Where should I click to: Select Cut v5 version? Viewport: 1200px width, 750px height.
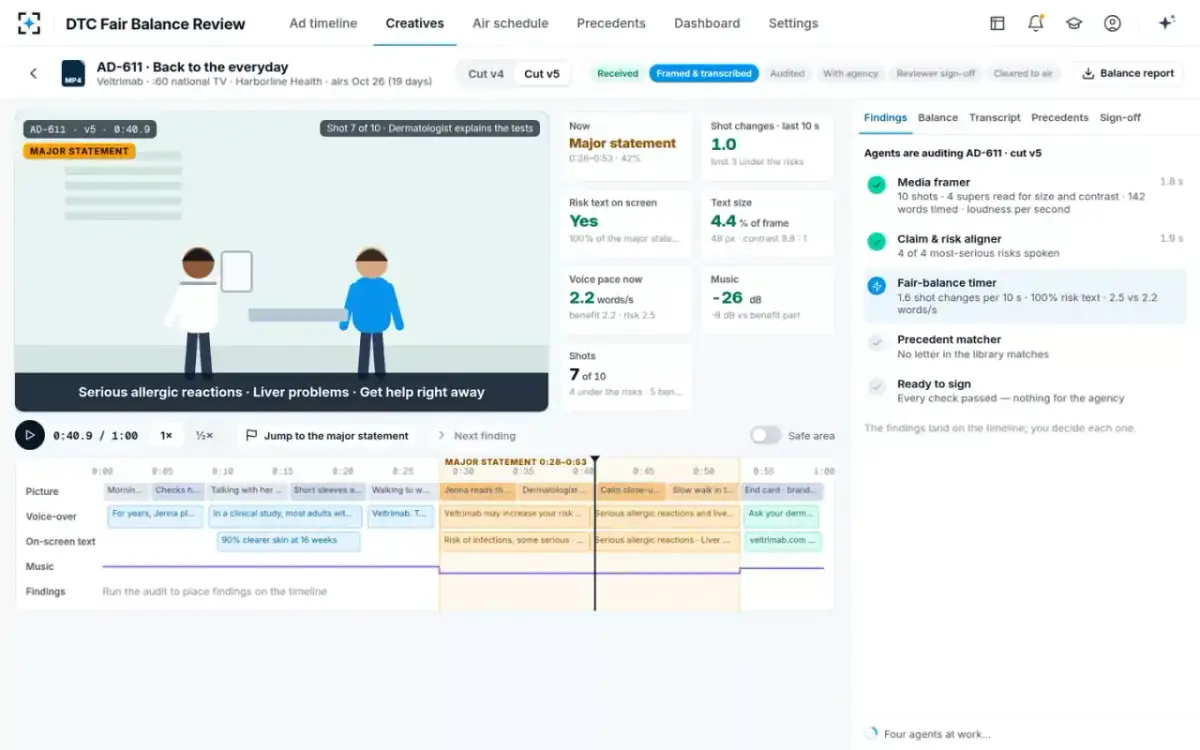tap(542, 73)
